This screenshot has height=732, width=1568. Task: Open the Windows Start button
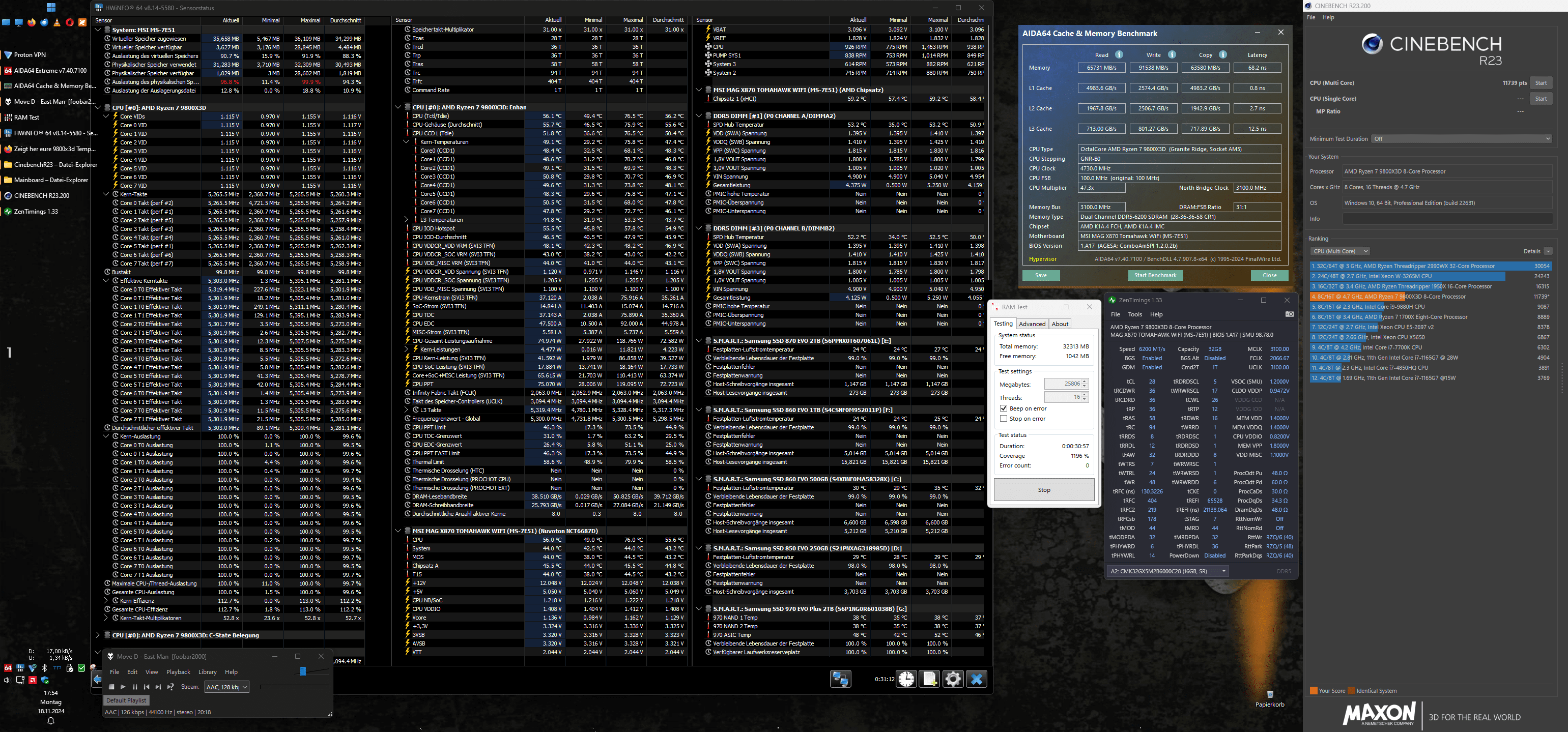[x=51, y=7]
